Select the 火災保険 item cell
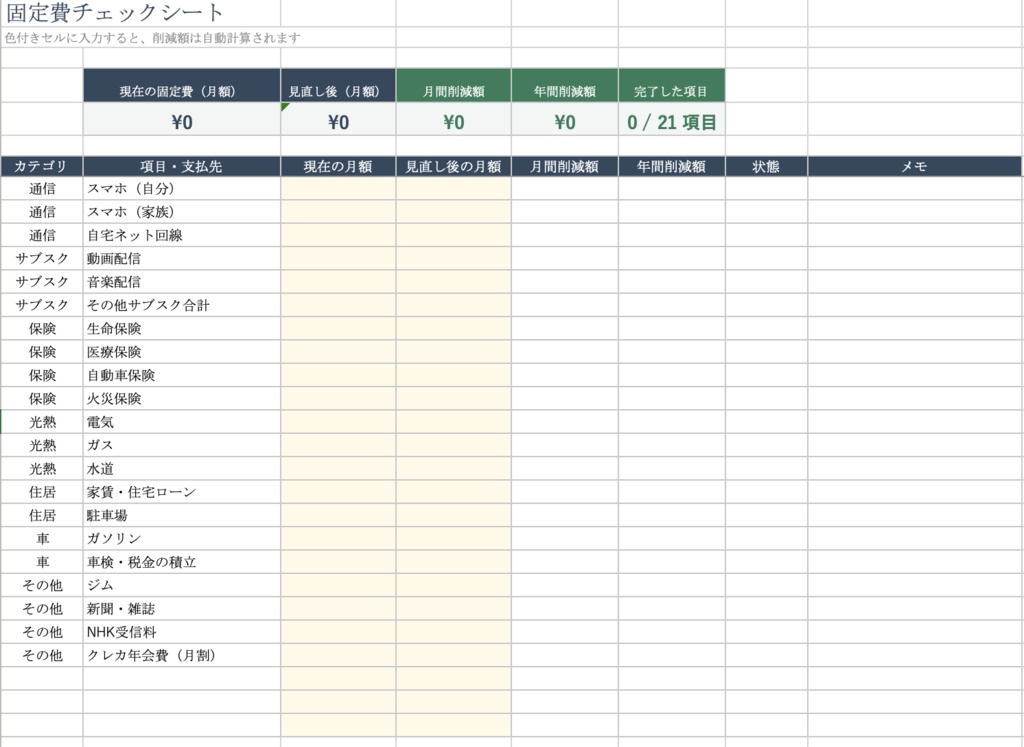Viewport: 1024px width, 747px height. (182, 398)
